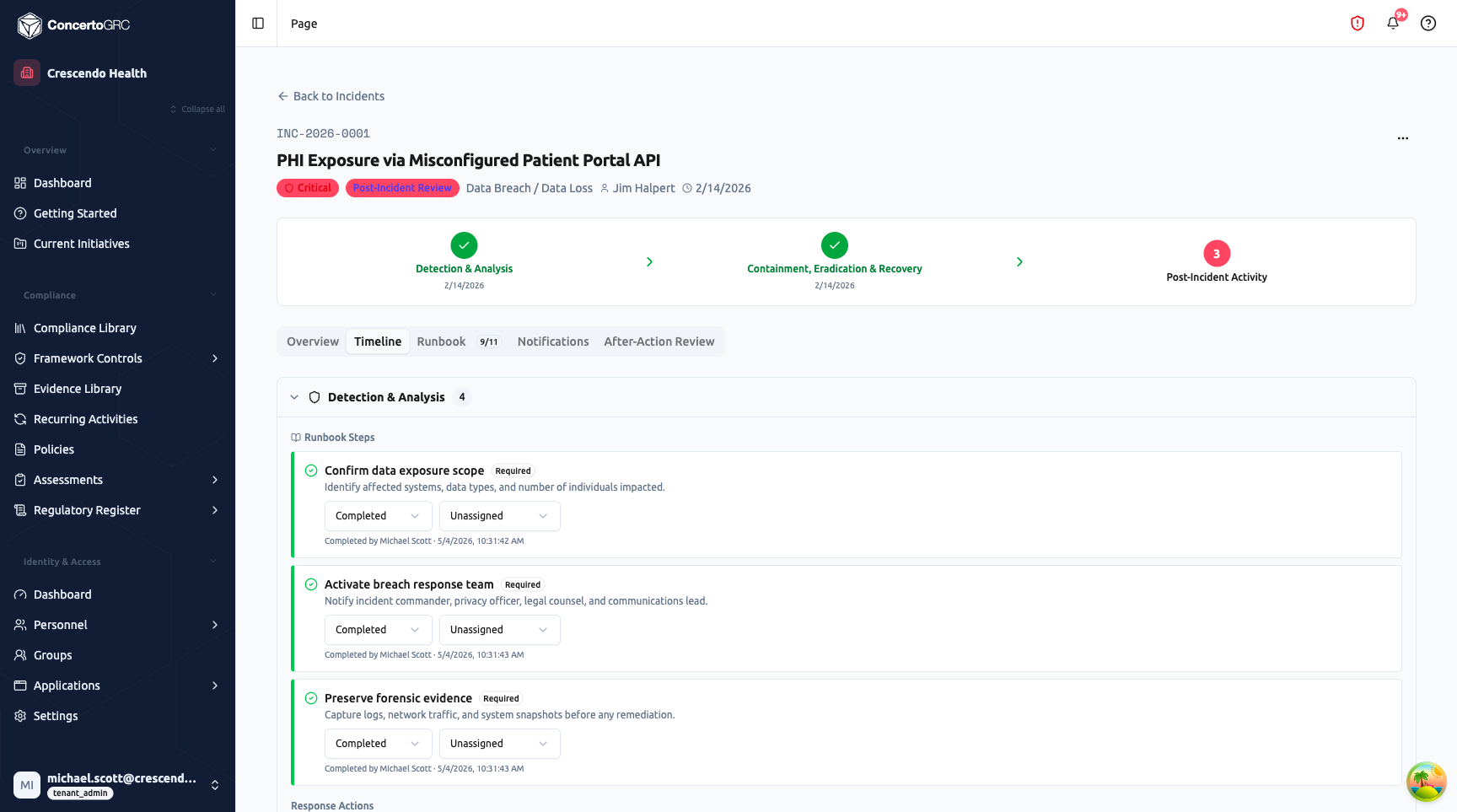Collapse the Overview sidebar section
Viewport: 1457px width, 812px height.
[x=213, y=150]
